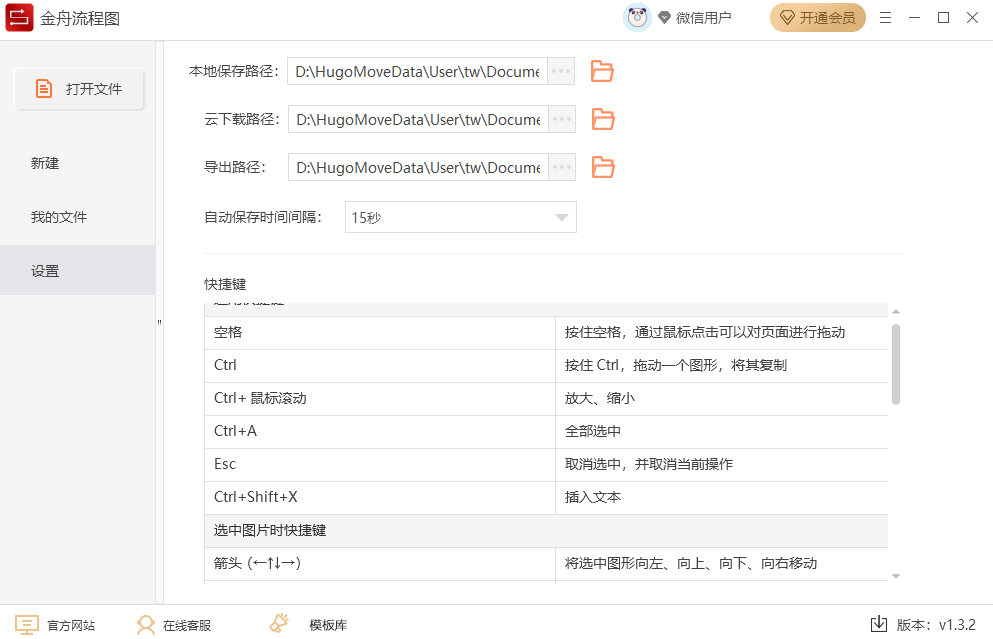Click 放大、缩小 description cell

coord(722,398)
